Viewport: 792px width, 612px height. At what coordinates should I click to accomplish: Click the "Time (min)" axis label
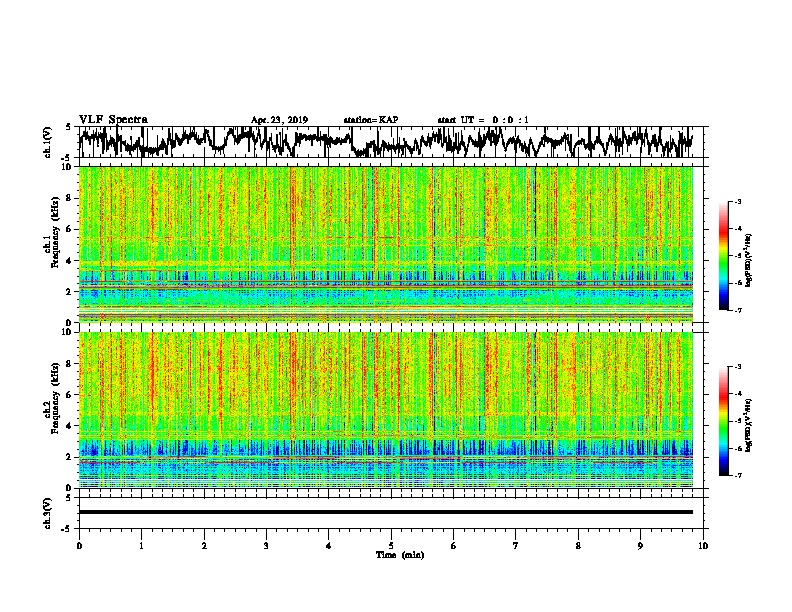pos(400,555)
